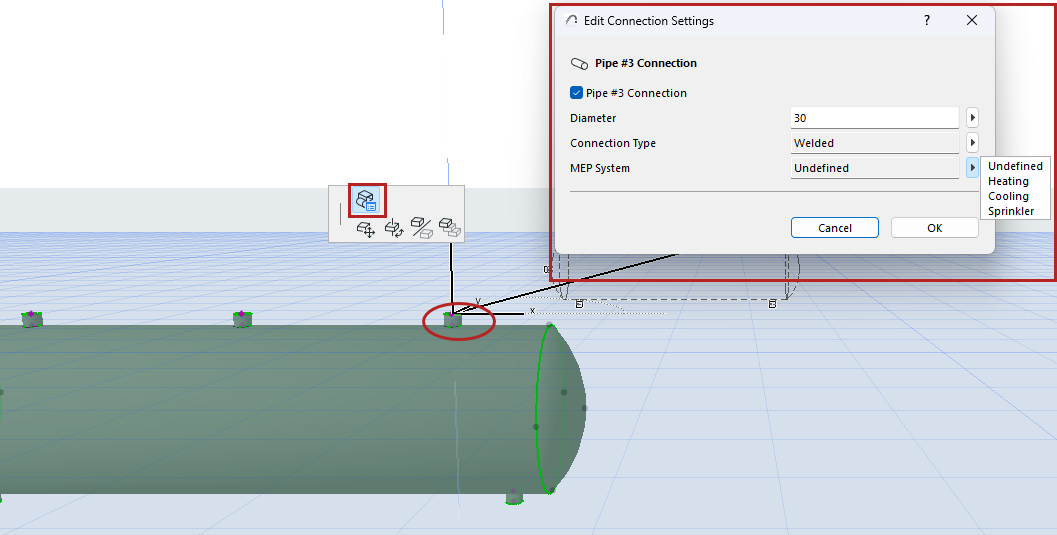
Task: Choose Undefined from the MEP System popup
Action: tap(1015, 166)
